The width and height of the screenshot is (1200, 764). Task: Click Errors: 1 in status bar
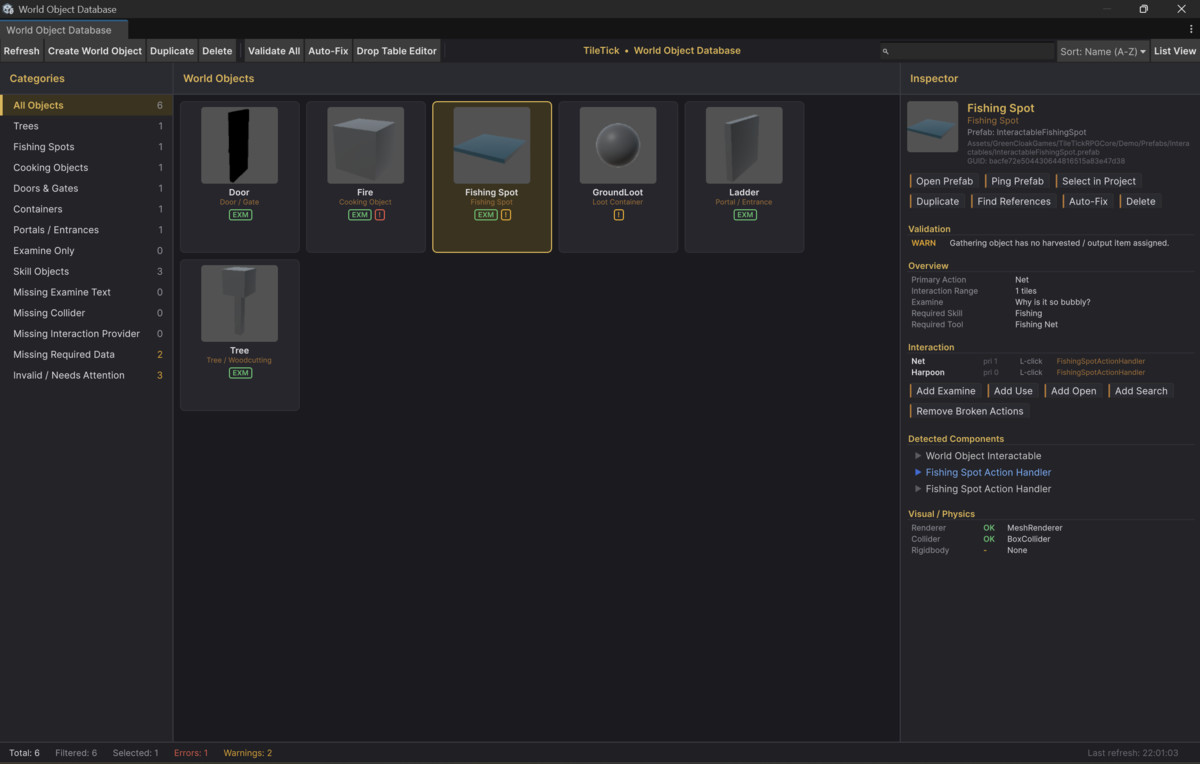pyautogui.click(x=191, y=753)
